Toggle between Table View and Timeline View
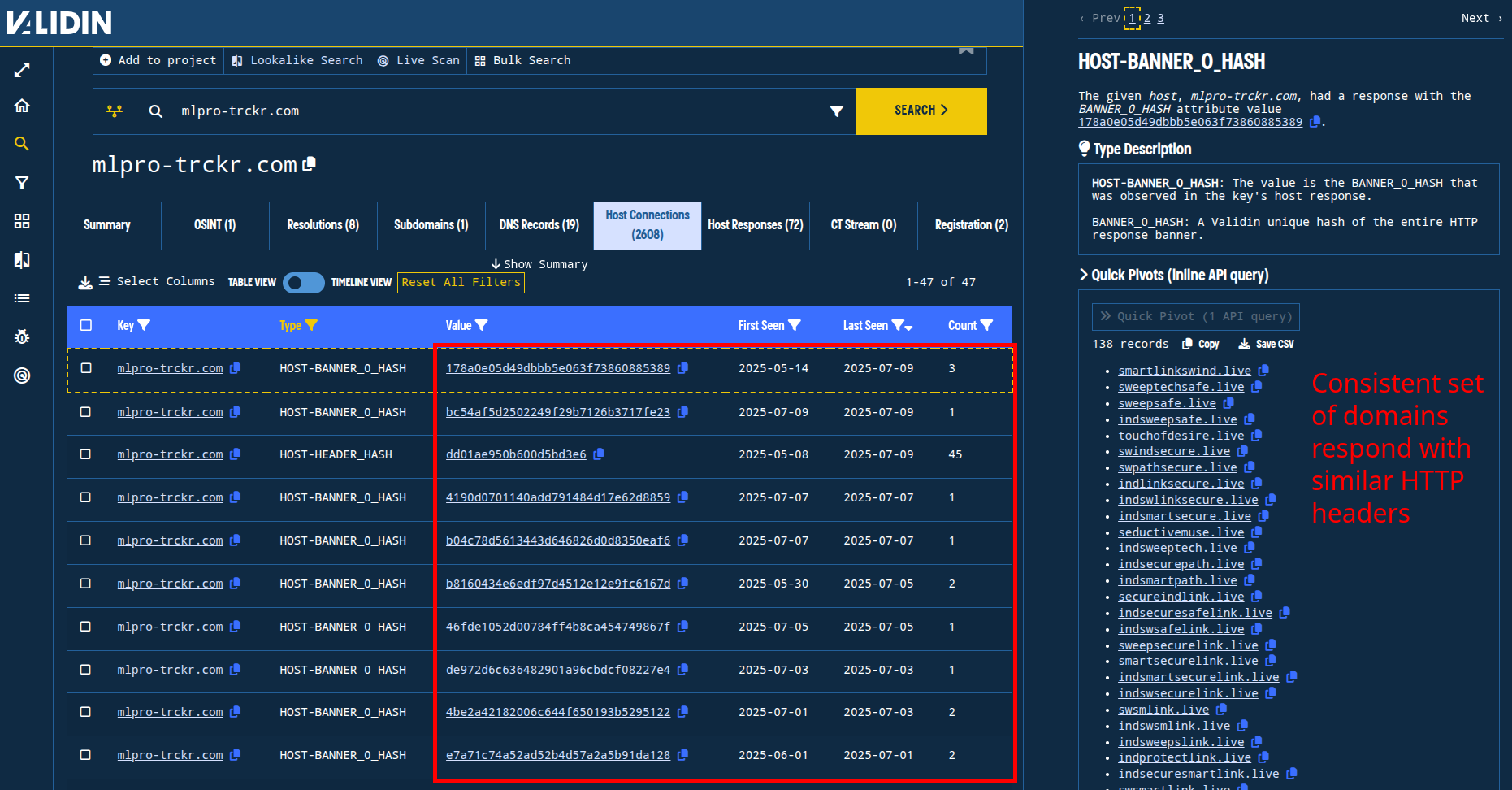This screenshot has width=1512, height=790. [303, 282]
